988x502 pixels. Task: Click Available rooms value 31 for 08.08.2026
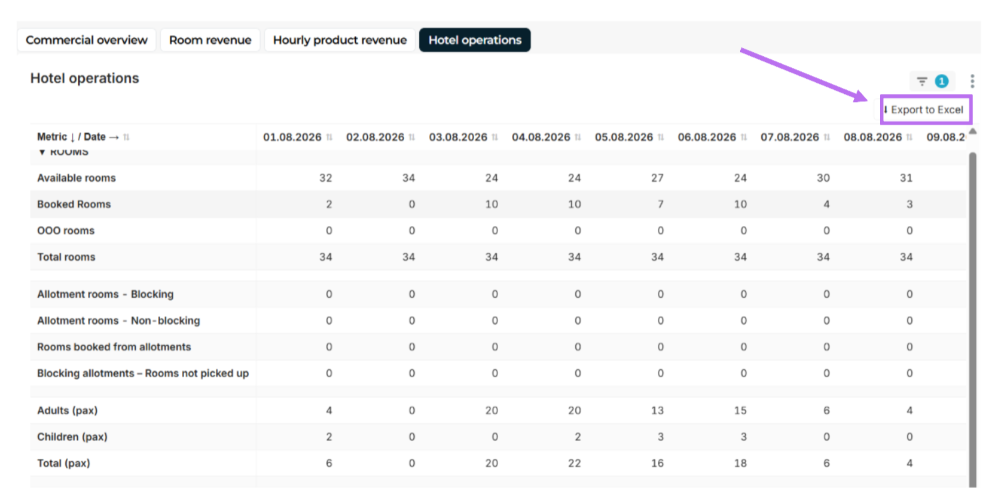coord(906,178)
